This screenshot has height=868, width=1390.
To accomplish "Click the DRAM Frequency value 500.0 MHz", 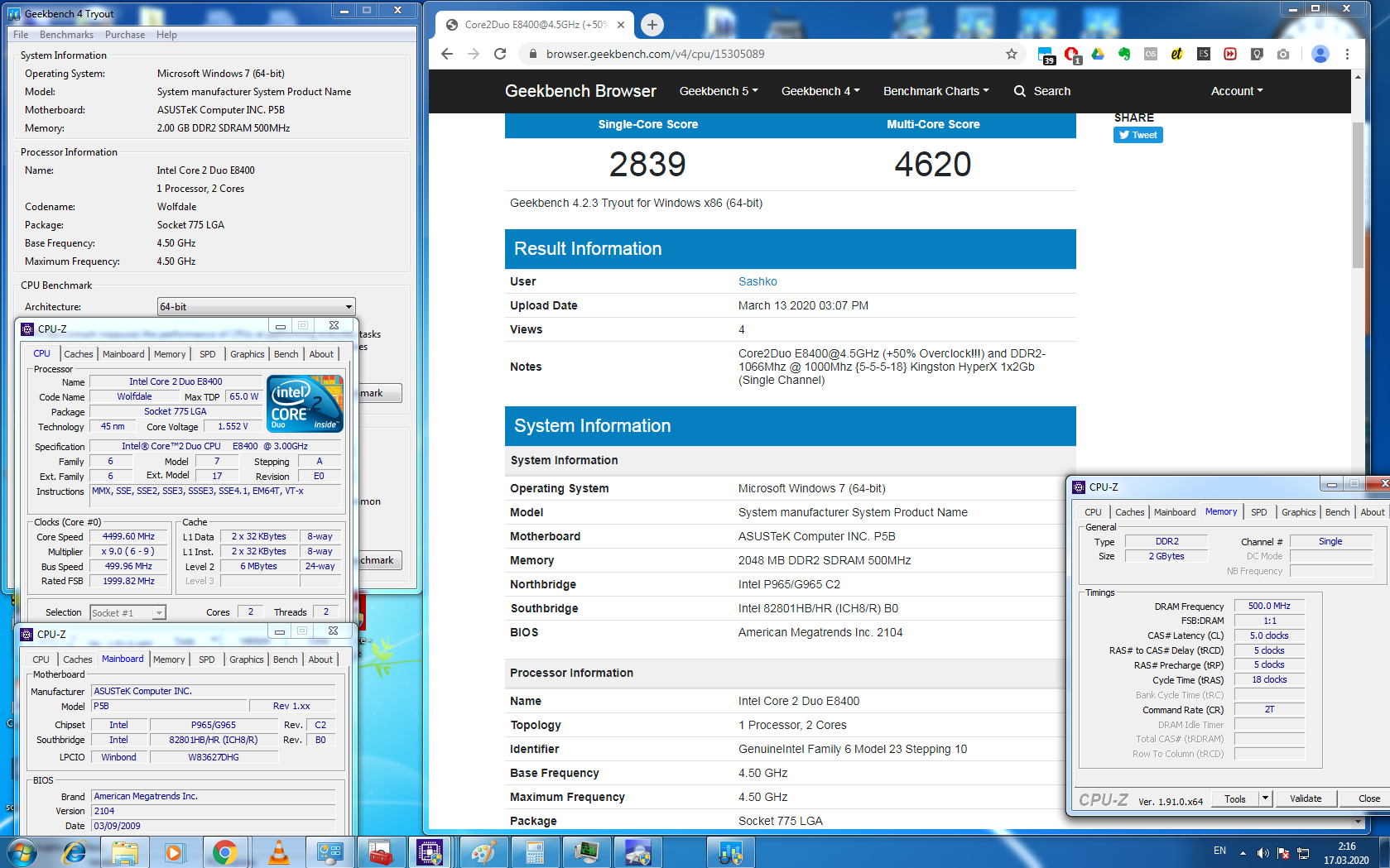I will pyautogui.click(x=1269, y=606).
